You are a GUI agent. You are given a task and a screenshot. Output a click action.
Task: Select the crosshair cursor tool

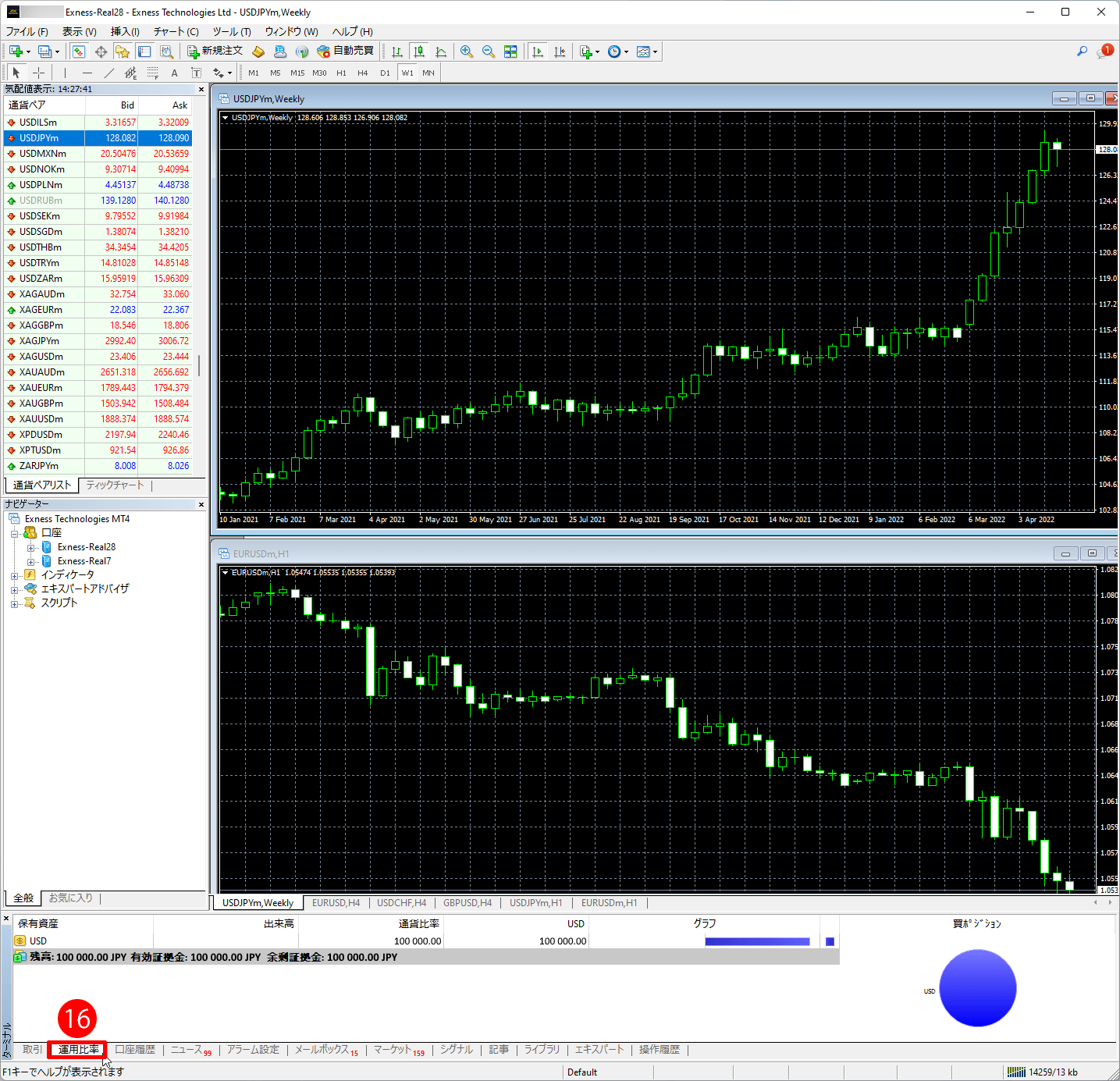pos(38,73)
